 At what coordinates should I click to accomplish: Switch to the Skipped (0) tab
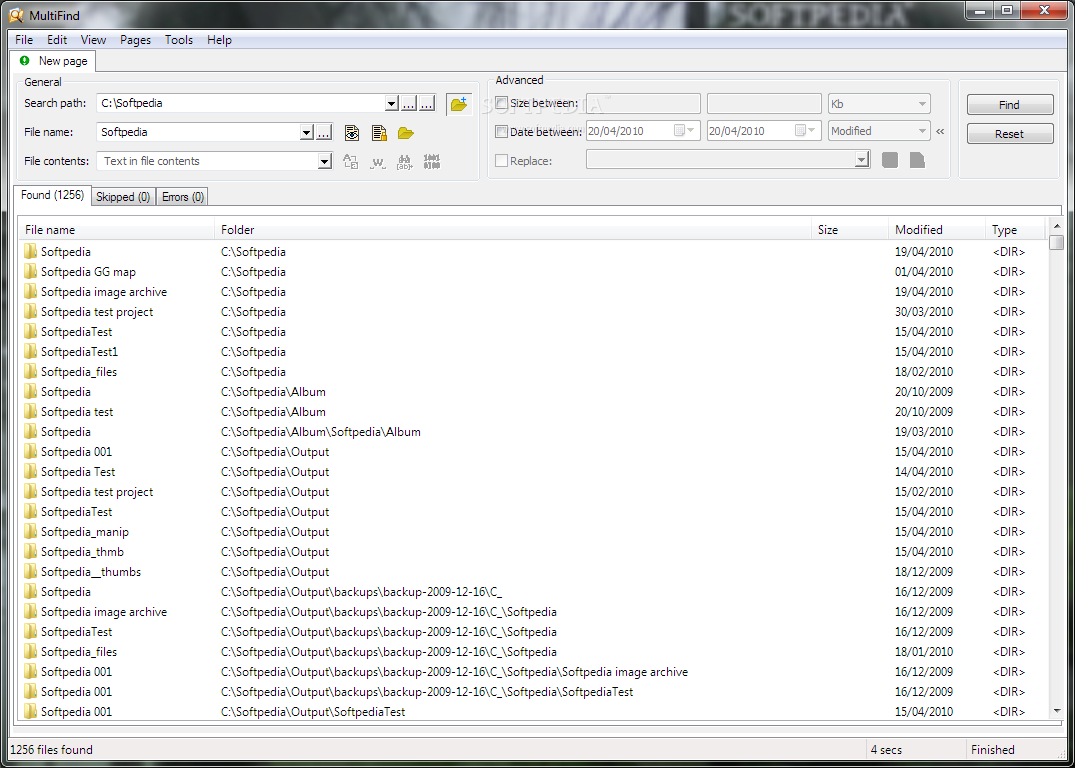click(123, 197)
